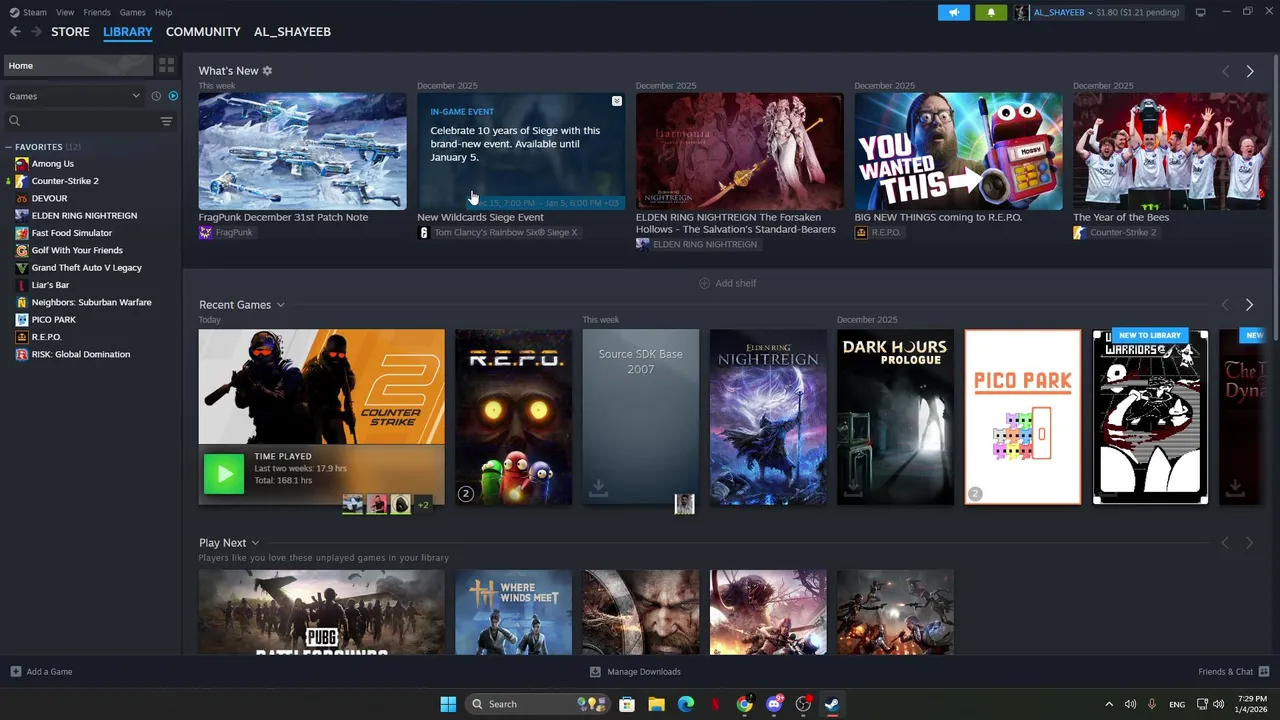Switch to the COMMUNITY tab

pos(203,32)
